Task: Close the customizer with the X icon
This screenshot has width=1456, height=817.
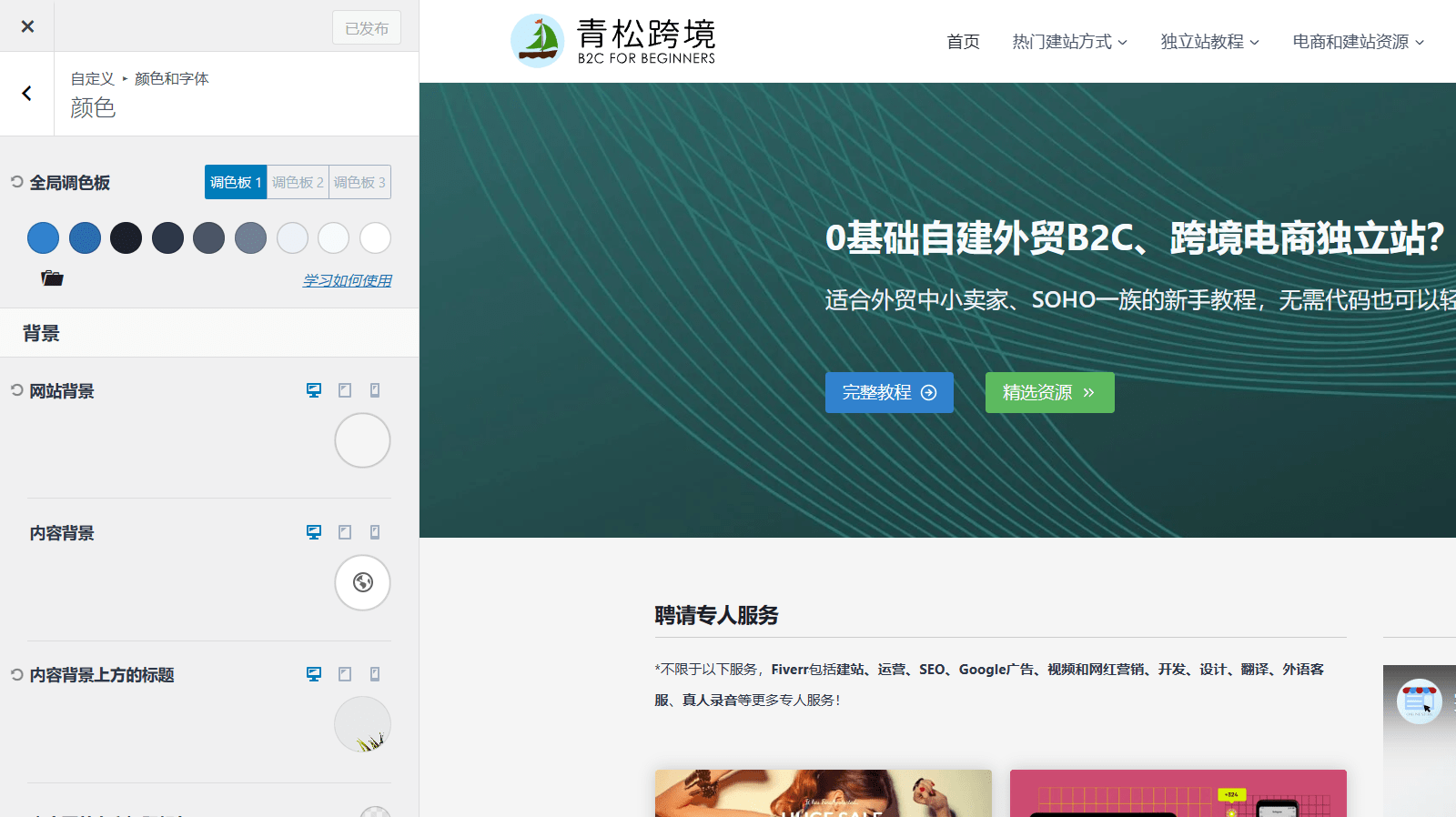Action: click(27, 26)
